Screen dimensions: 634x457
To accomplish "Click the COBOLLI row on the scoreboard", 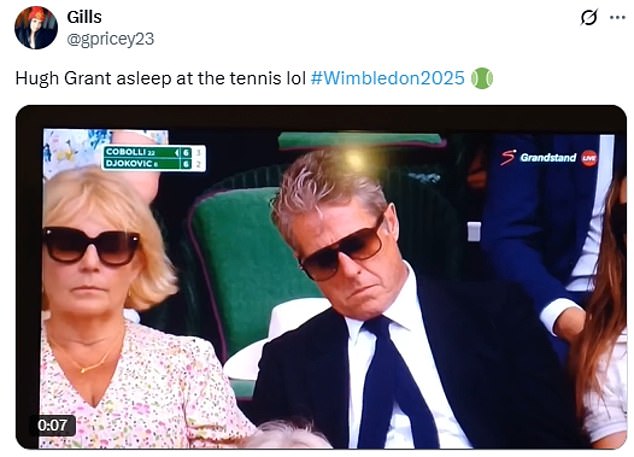I will coord(153,152).
